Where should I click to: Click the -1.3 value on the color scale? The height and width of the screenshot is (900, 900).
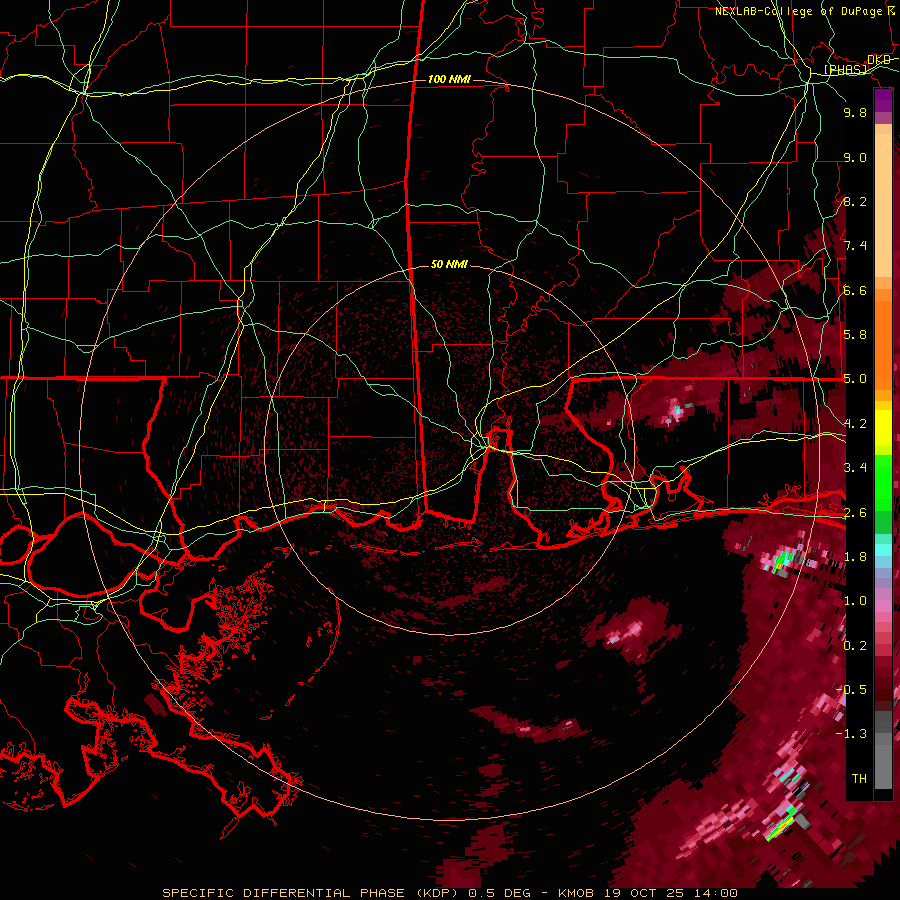click(x=851, y=734)
